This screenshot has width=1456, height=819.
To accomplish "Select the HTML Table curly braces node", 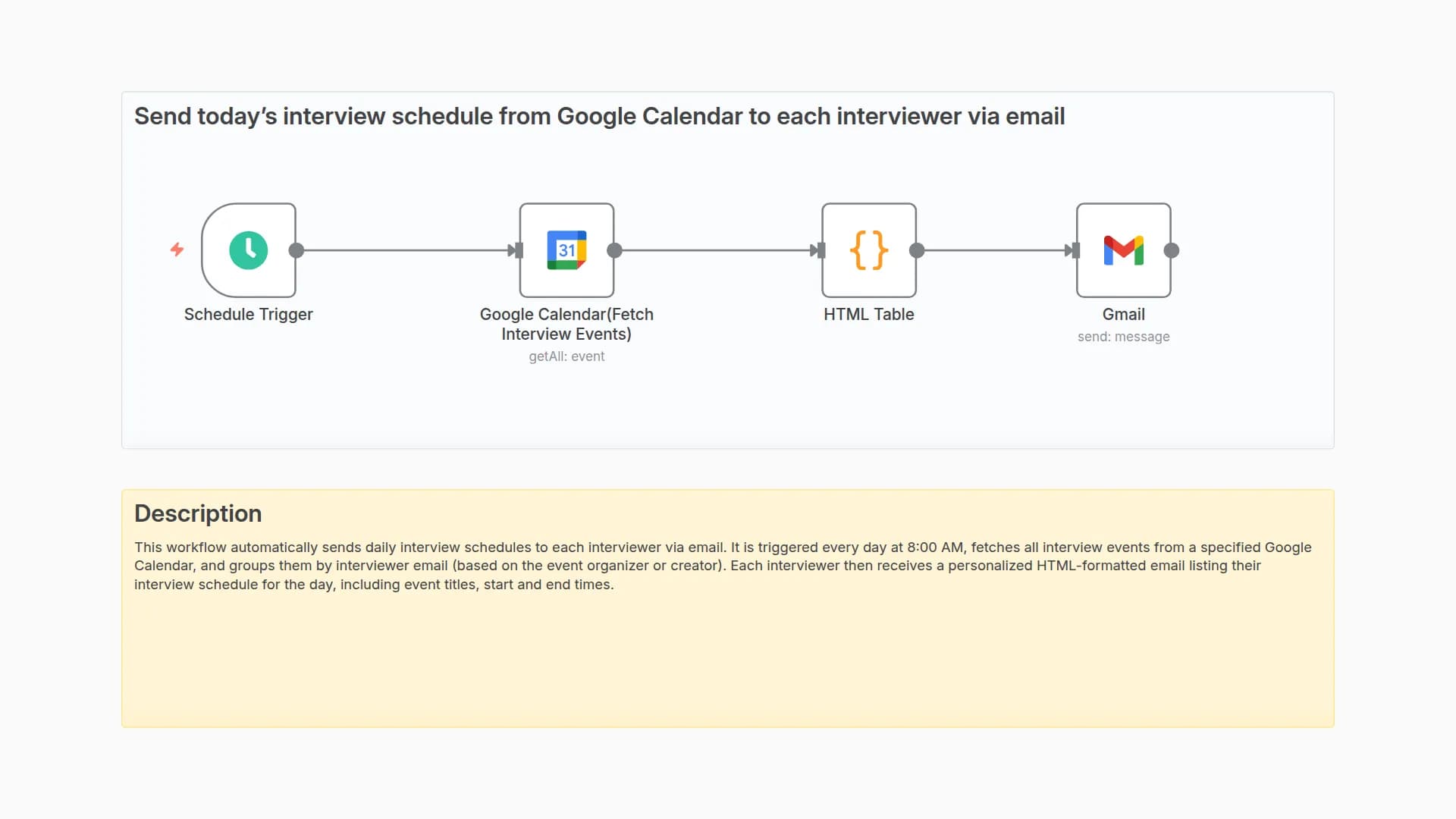I will coord(868,250).
